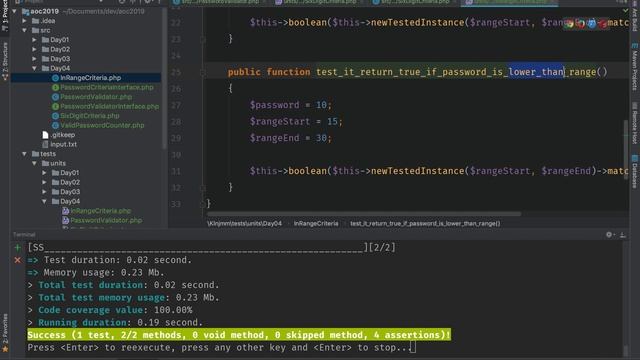Open Safari browser preview icon in editor
Viewport: 640px width, 360px height.
pos(591,24)
